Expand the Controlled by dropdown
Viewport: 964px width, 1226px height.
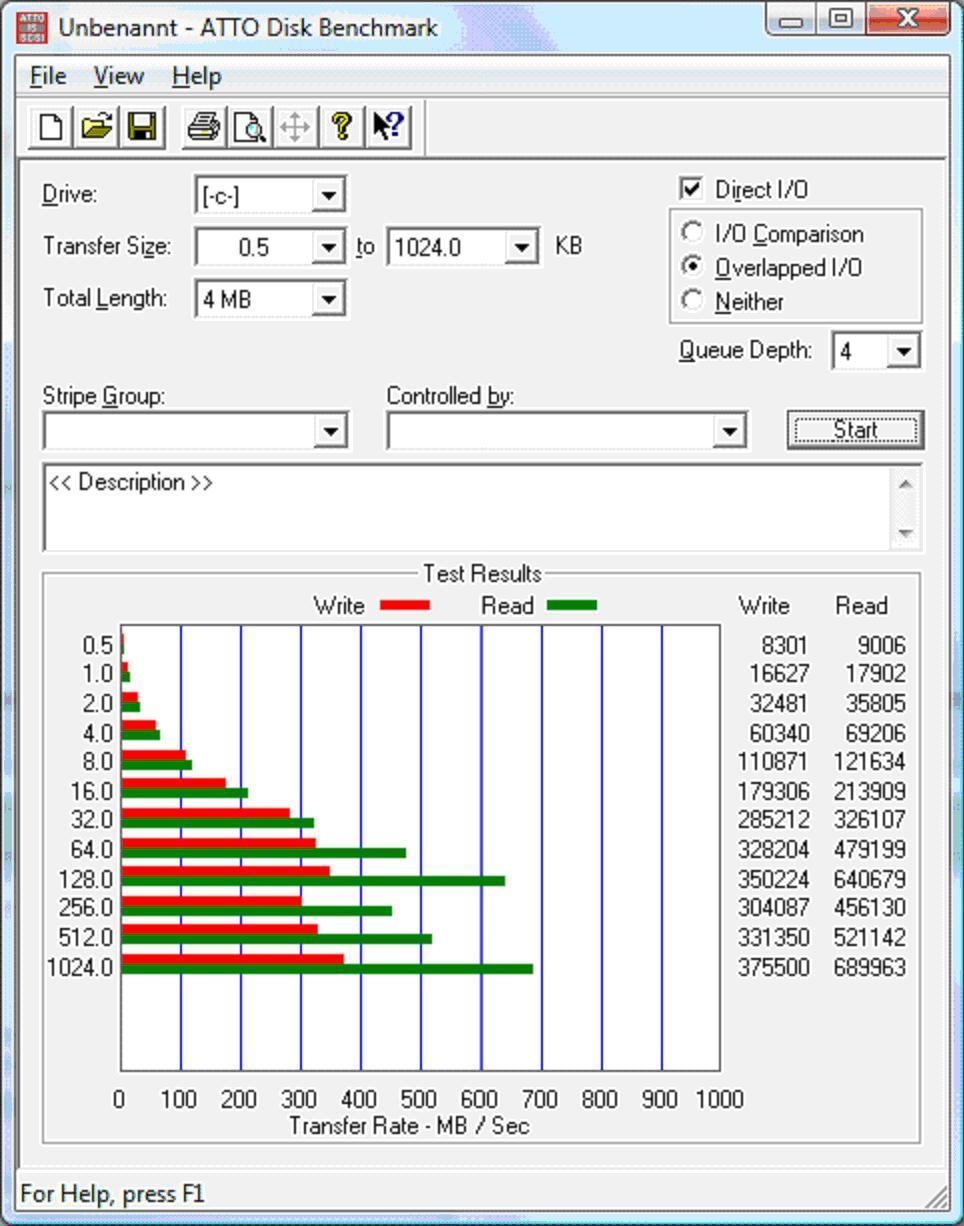730,431
